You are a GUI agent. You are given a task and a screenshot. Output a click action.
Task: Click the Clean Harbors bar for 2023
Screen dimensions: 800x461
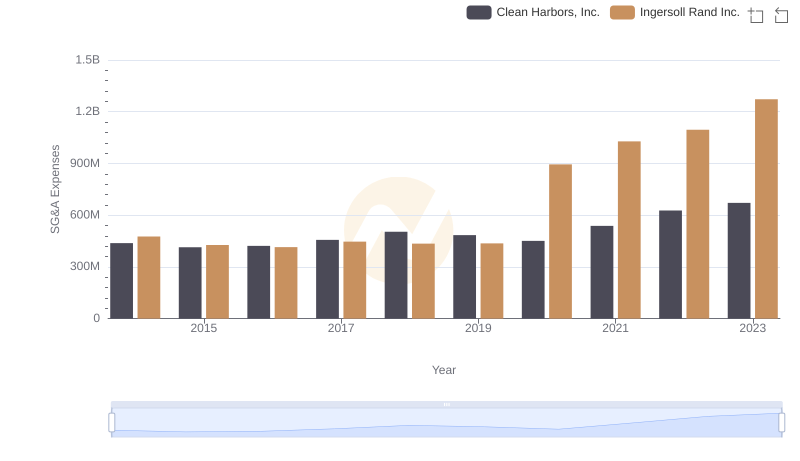pyautogui.click(x=739, y=261)
